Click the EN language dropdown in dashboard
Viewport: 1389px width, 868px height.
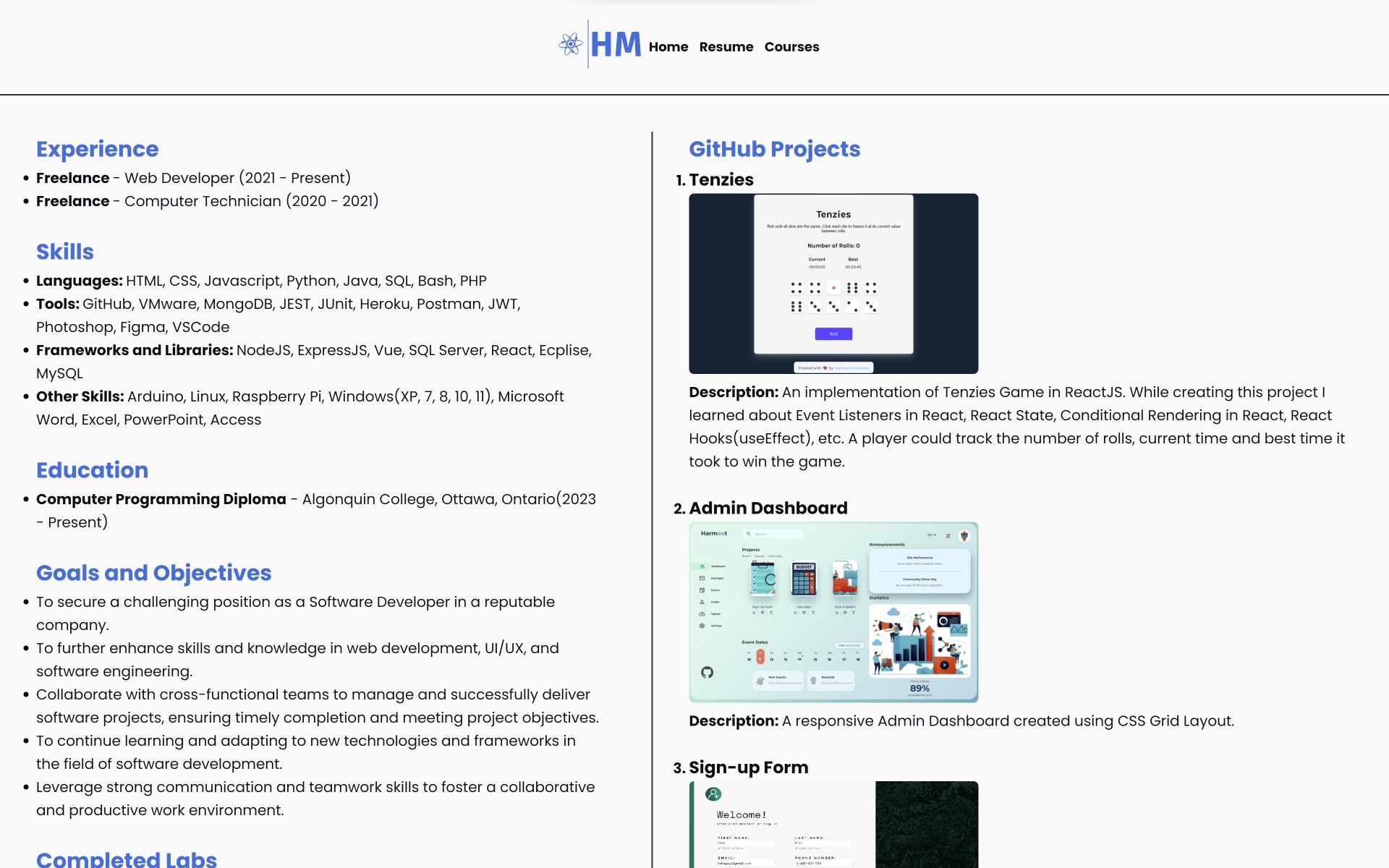pyautogui.click(x=931, y=535)
